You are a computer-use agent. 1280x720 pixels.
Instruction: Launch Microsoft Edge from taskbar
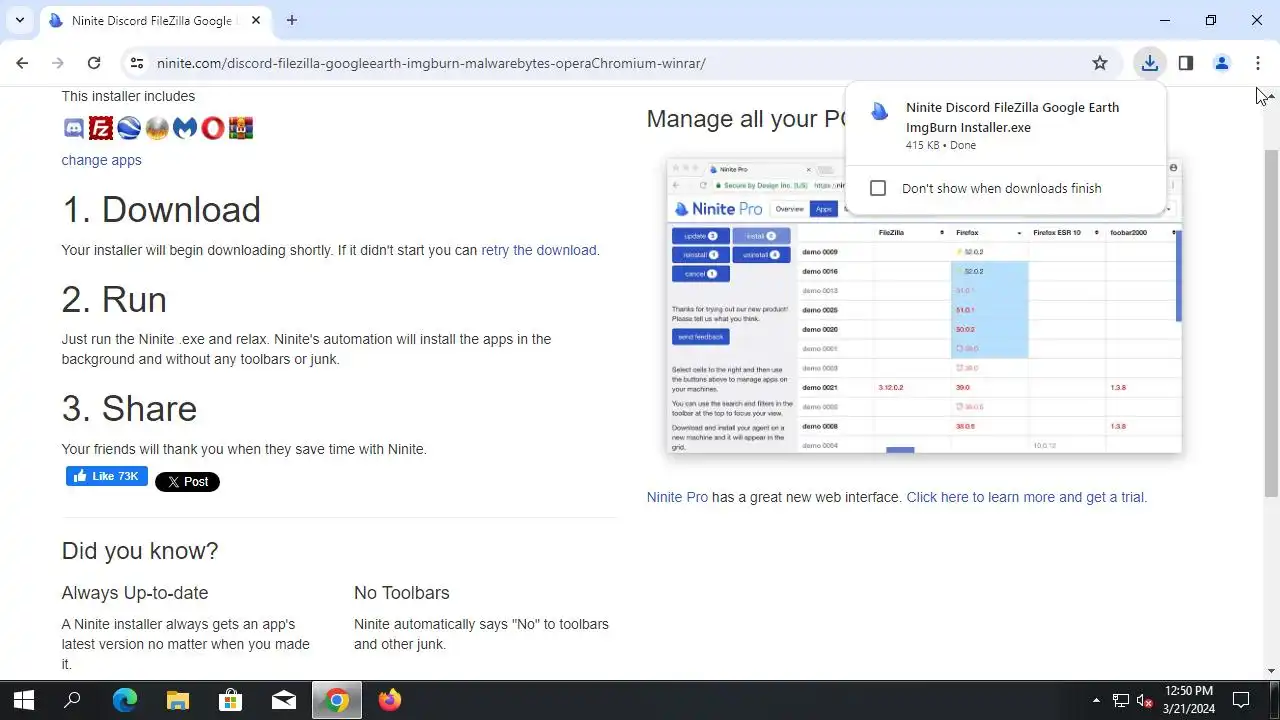pos(125,700)
